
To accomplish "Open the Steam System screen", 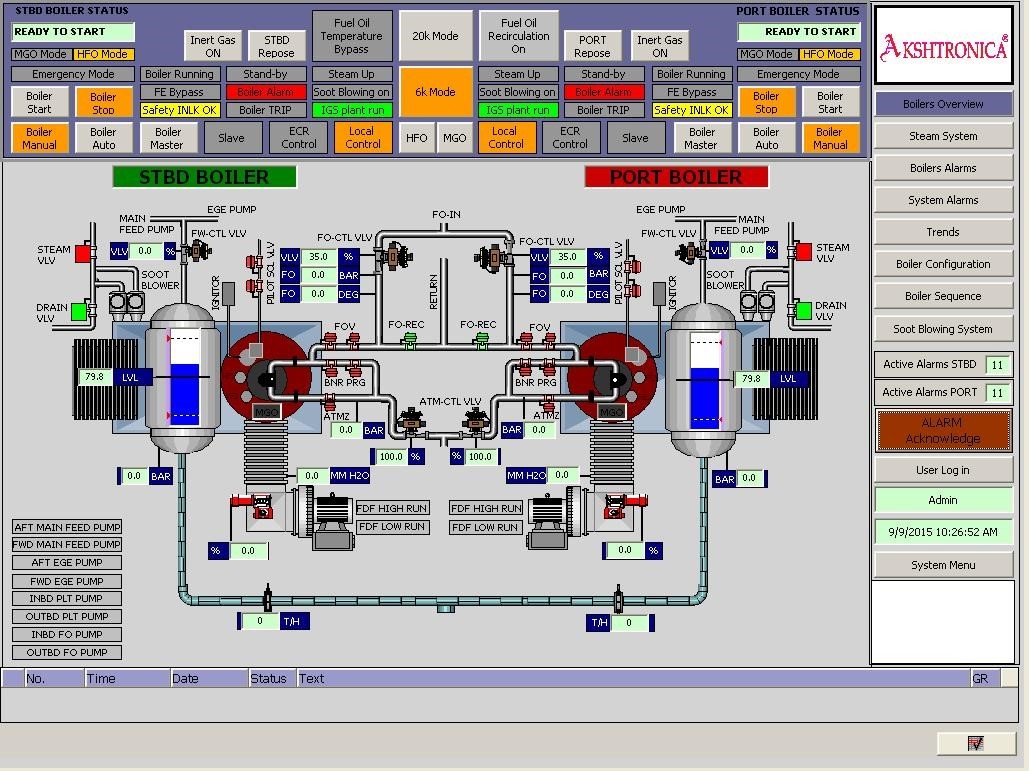I will click(941, 135).
